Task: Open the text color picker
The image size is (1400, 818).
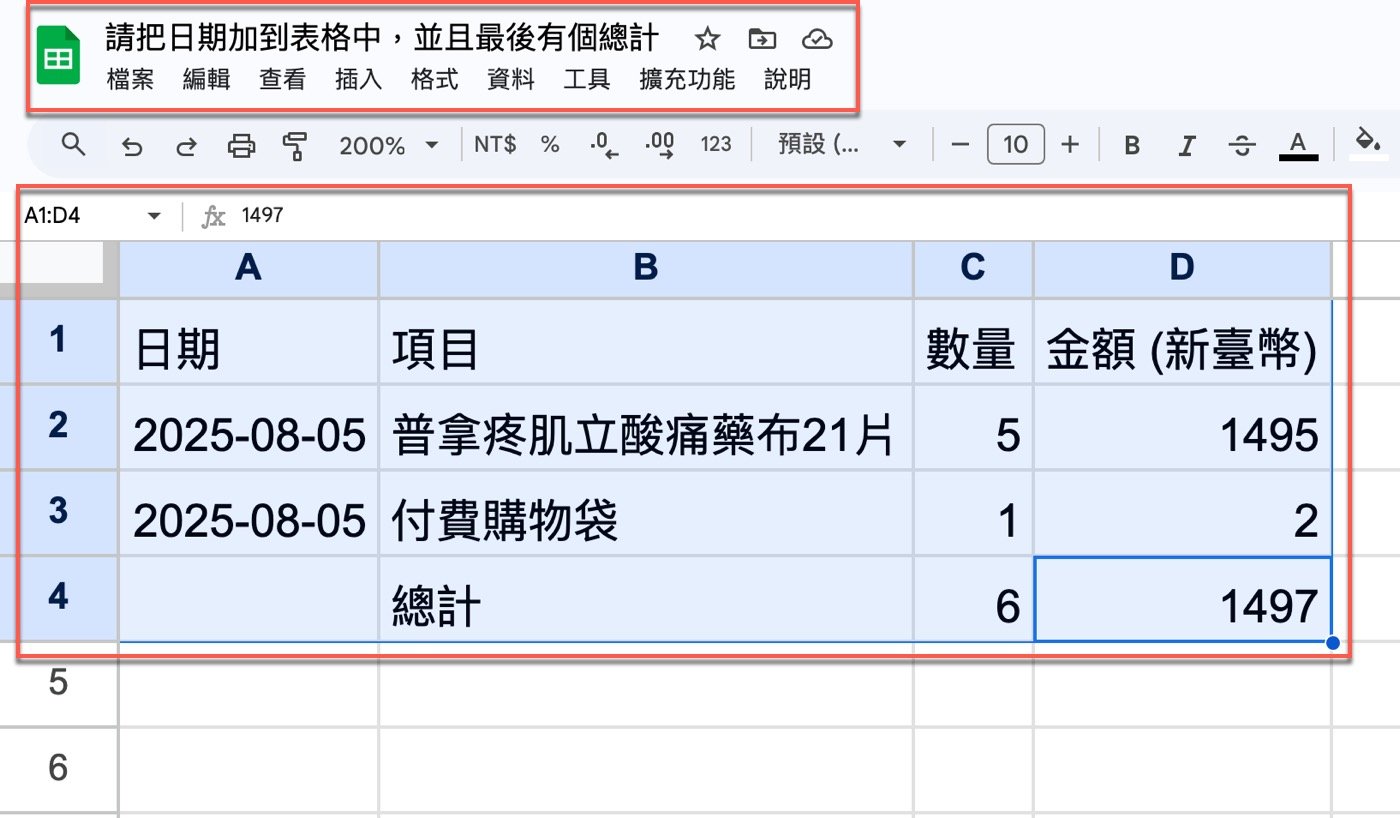Action: click(1298, 146)
